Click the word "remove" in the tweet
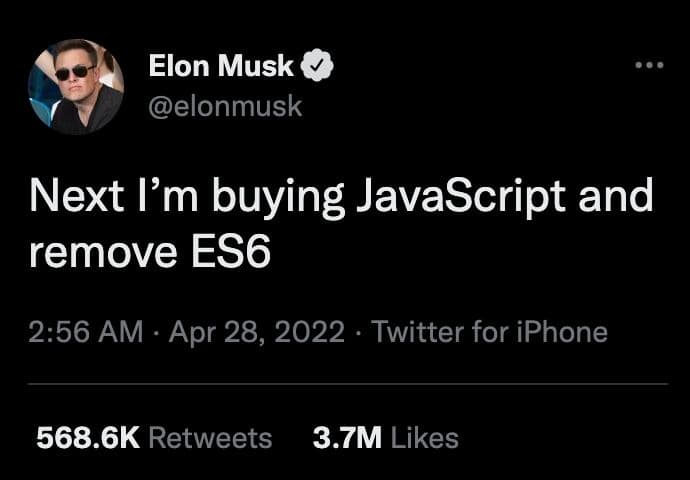 (x=103, y=254)
